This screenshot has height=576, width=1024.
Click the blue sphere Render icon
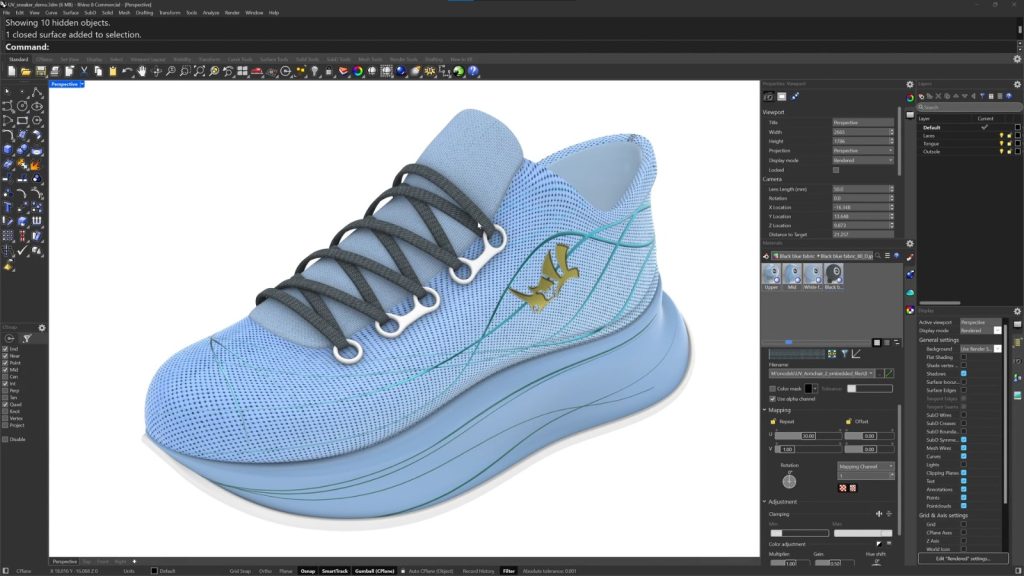[401, 71]
